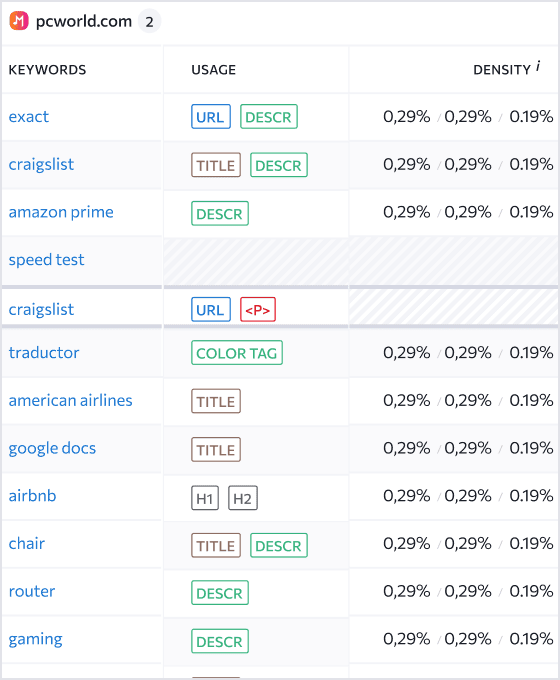Open the 'gaming' keyword link
This screenshot has width=560, height=680.
click(36, 639)
